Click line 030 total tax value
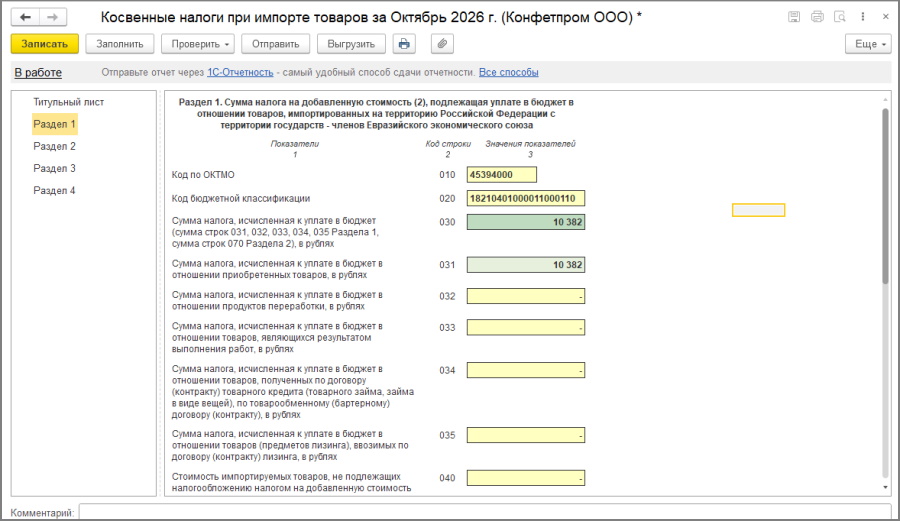 tap(526, 222)
